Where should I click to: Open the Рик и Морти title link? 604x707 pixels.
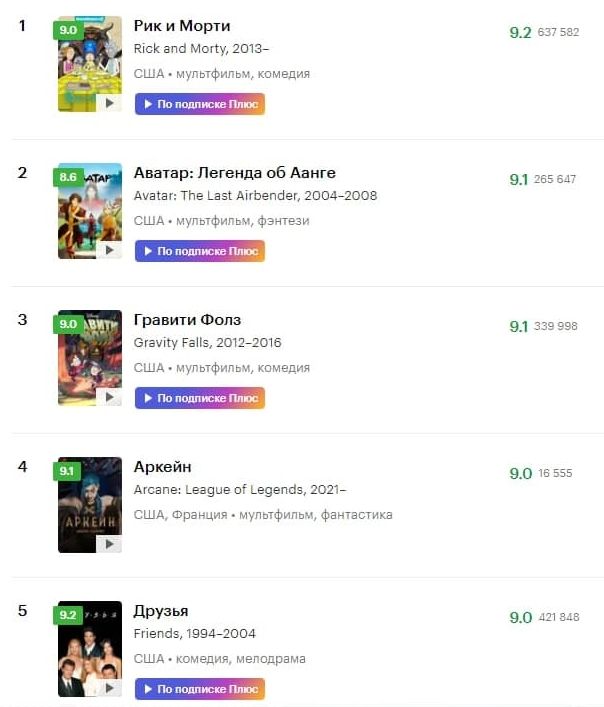click(182, 26)
